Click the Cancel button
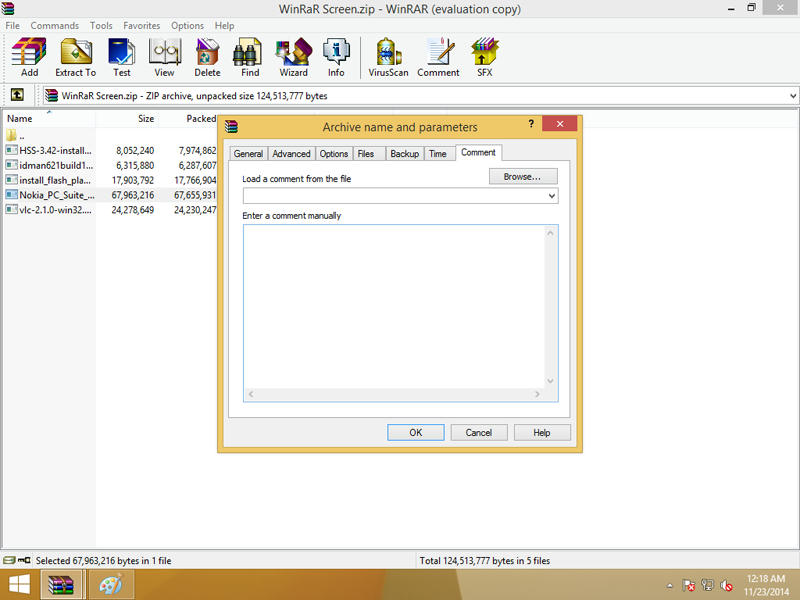 [x=479, y=433]
